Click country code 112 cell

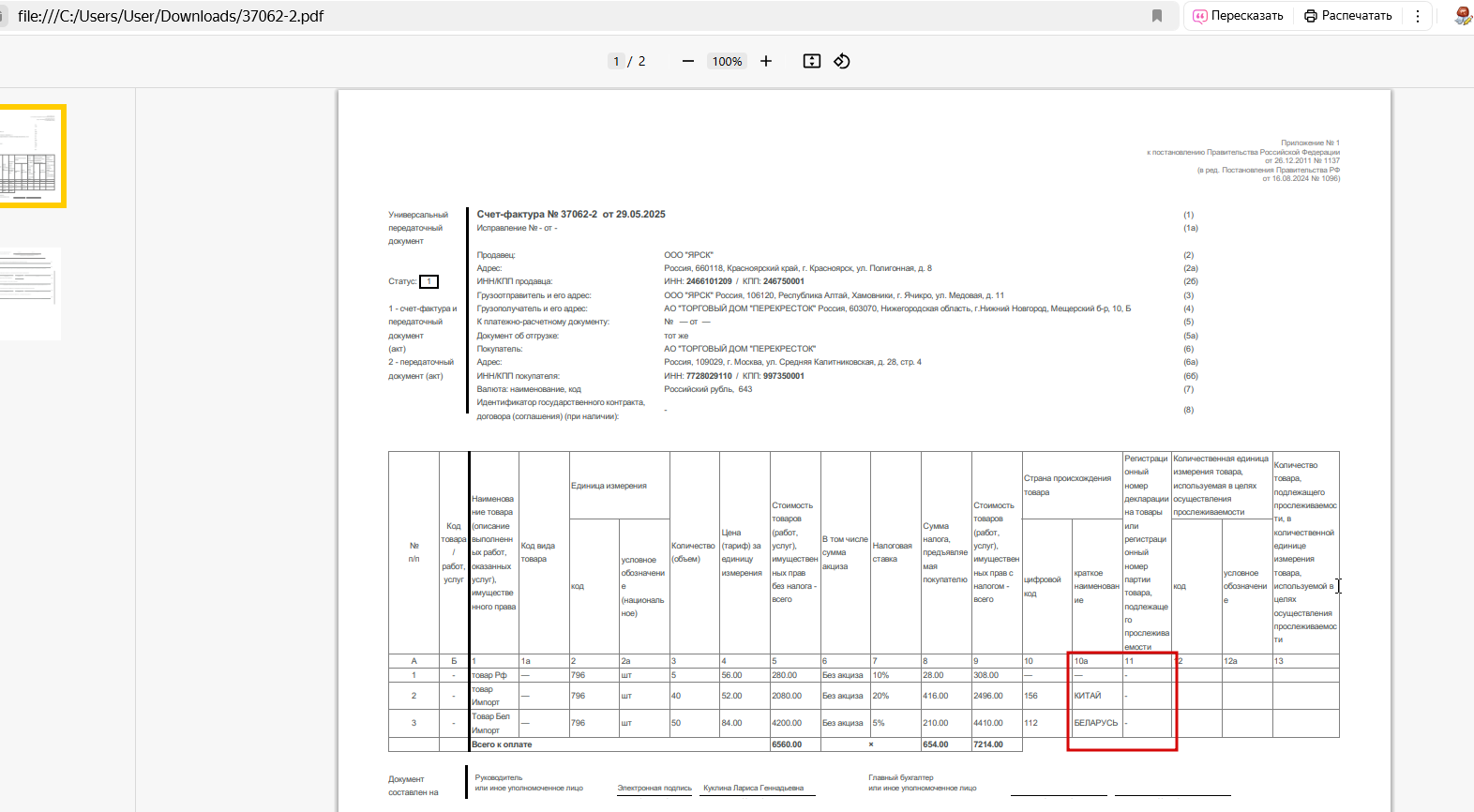[x=1046, y=723]
